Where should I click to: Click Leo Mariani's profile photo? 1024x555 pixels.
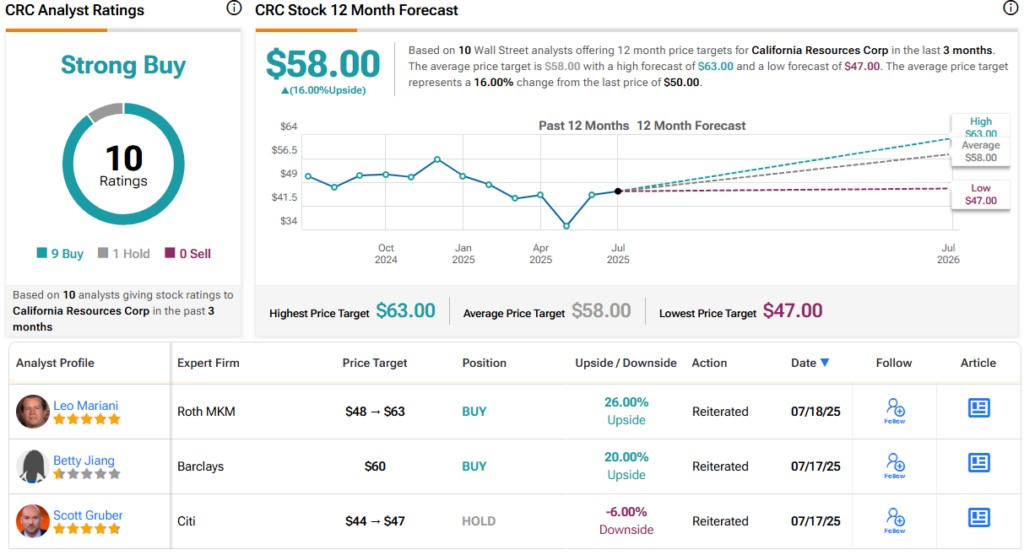coord(33,411)
